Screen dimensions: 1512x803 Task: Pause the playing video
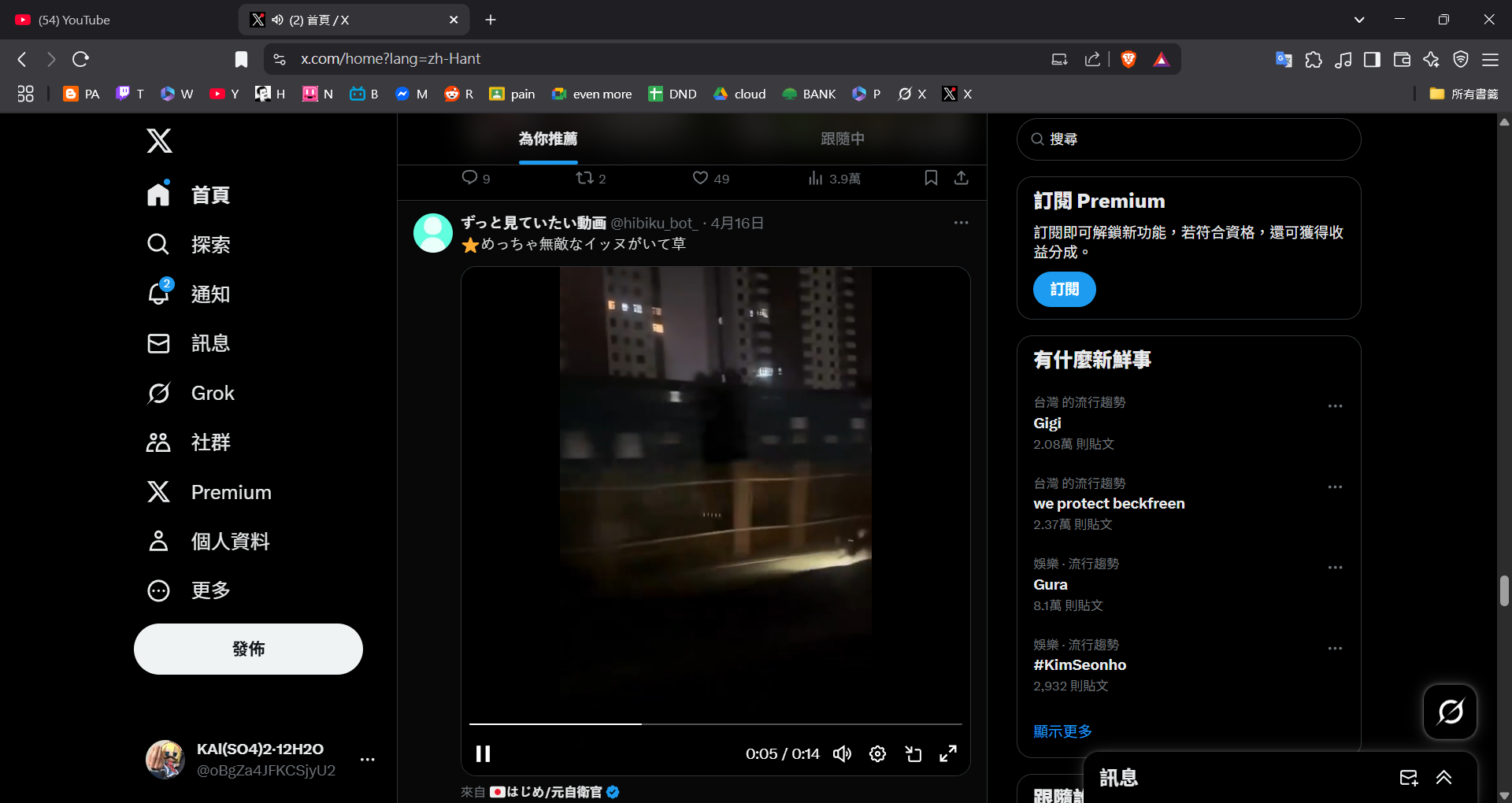point(484,754)
